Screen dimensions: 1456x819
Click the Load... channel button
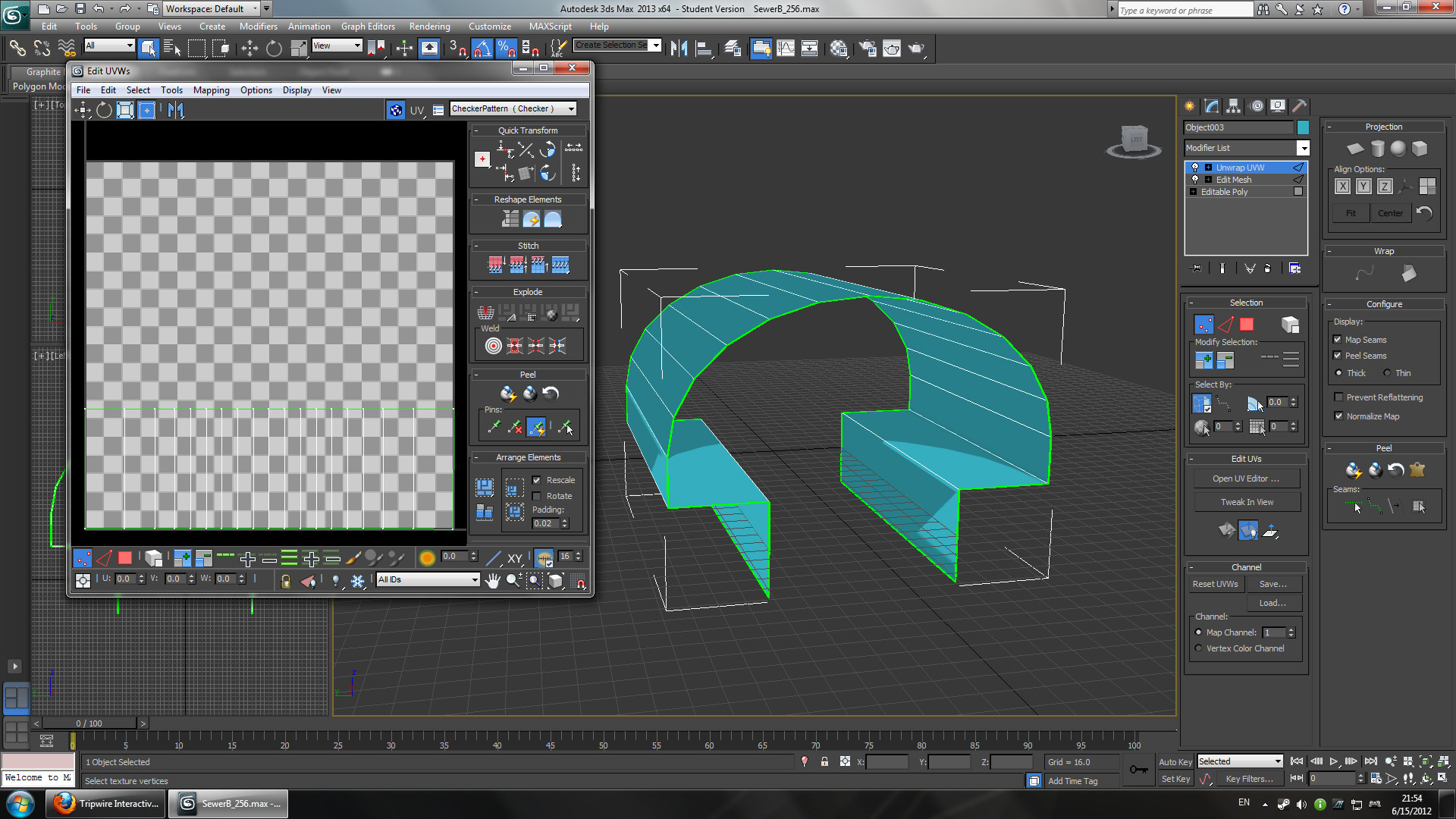pyautogui.click(x=1273, y=603)
